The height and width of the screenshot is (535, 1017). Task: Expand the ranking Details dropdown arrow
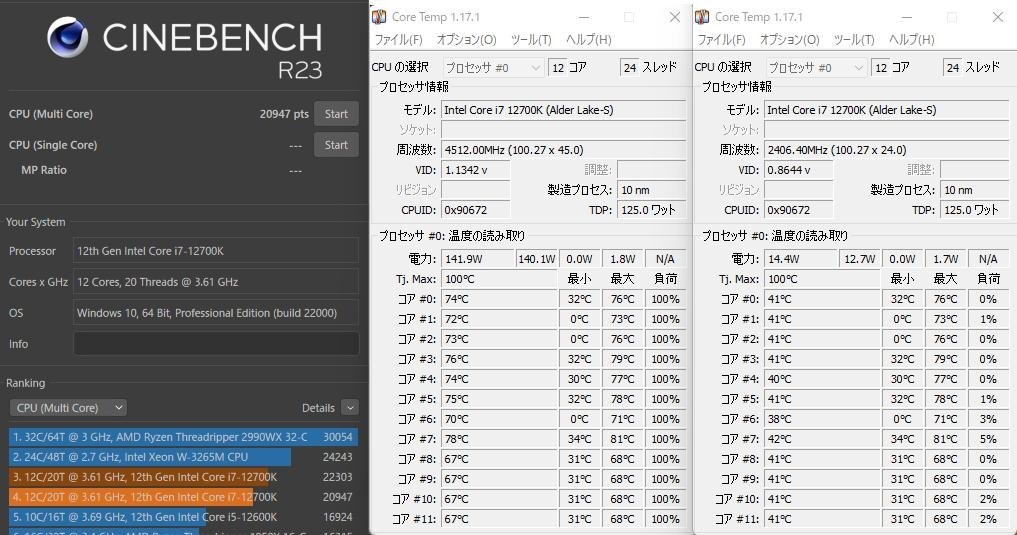(350, 408)
